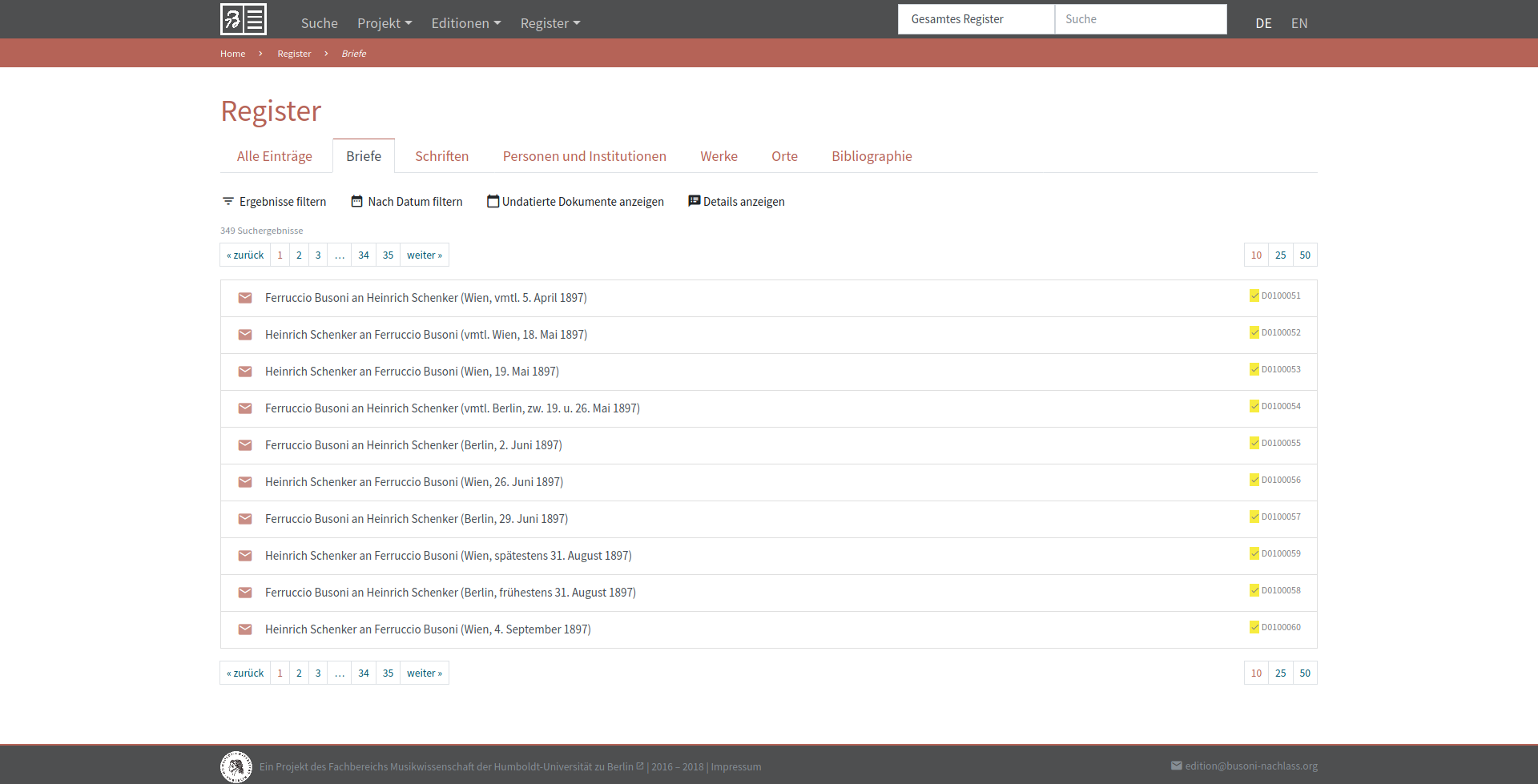Click the mail icon beside edition@busoni-nachlass.org
This screenshot has width=1538, height=784.
[1176, 766]
